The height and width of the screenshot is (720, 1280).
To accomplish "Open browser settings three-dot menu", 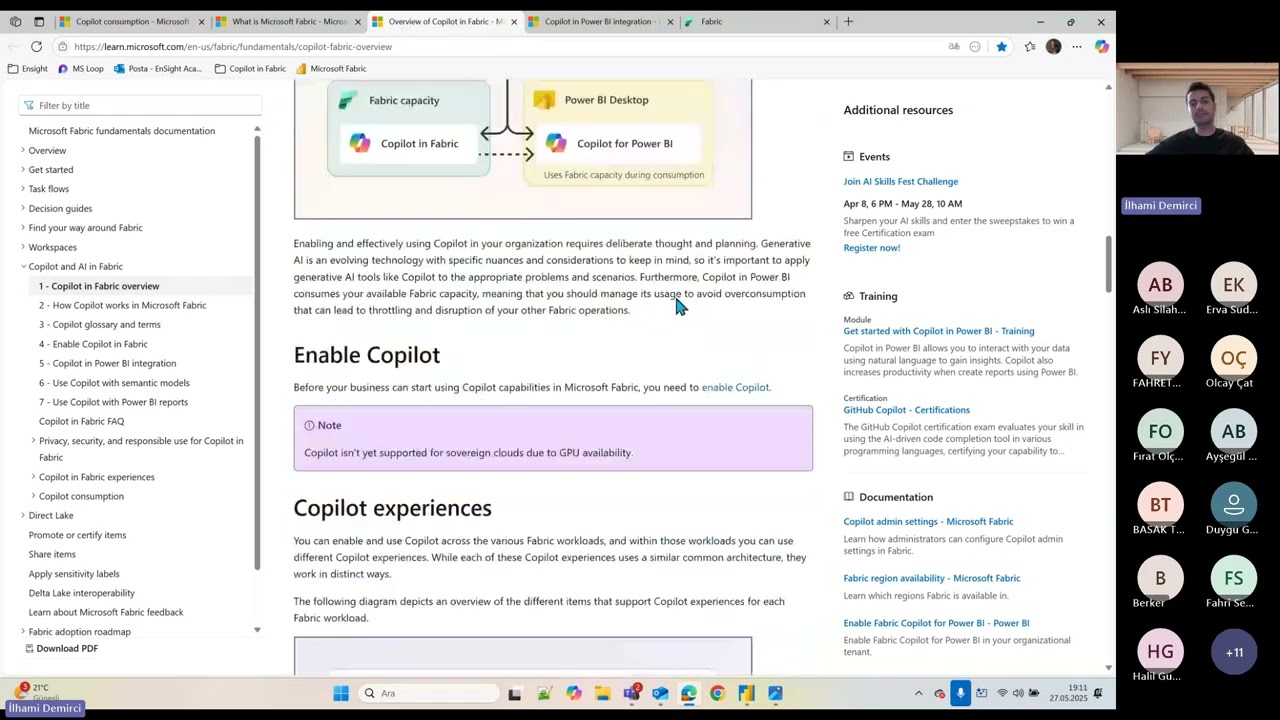I will (1077, 46).
